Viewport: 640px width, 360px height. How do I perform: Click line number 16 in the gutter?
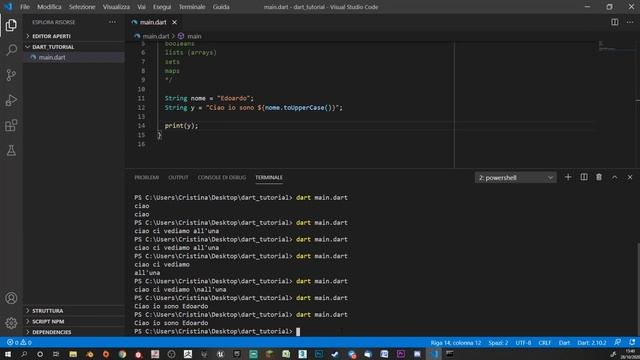141,144
